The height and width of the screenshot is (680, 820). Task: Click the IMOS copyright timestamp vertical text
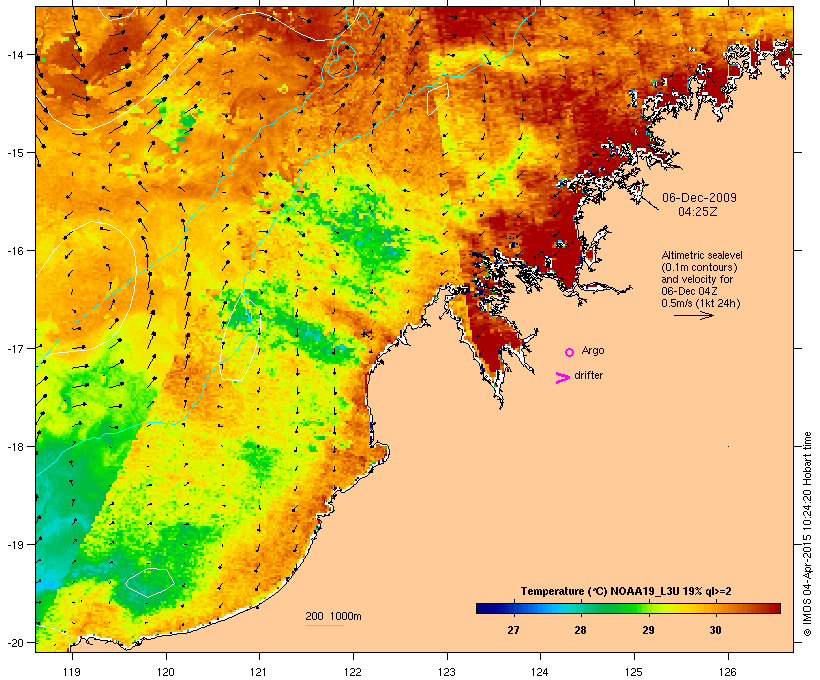point(807,534)
